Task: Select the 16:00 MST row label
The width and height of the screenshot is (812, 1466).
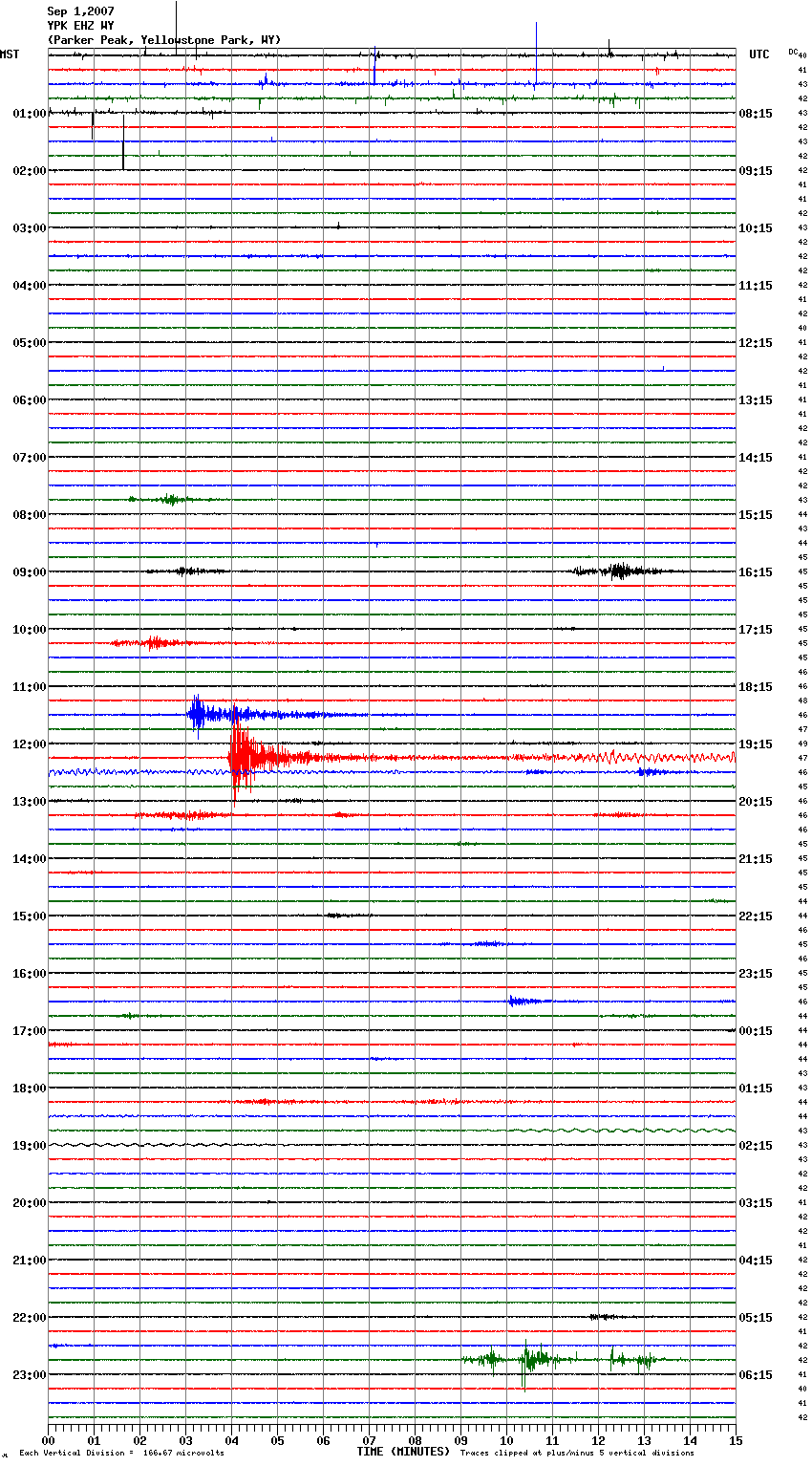Action: pyautogui.click(x=30, y=974)
